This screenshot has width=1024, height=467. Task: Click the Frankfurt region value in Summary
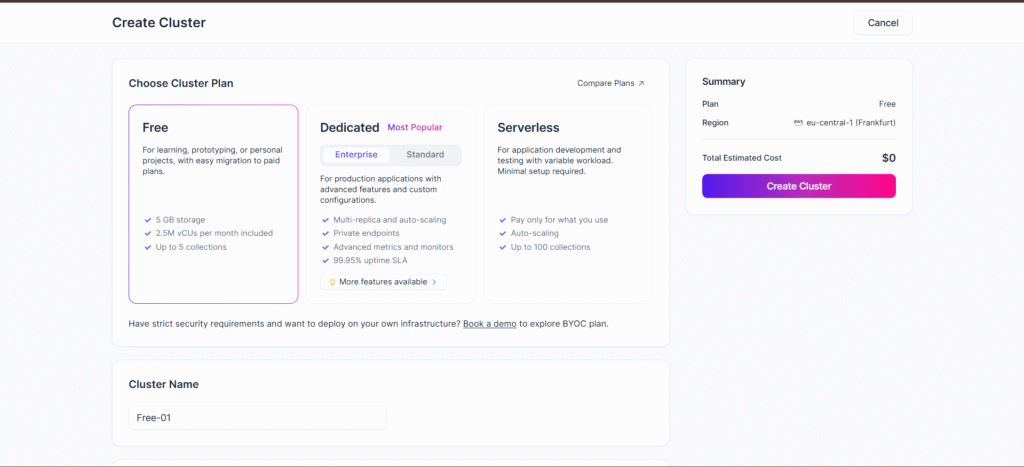[850, 123]
